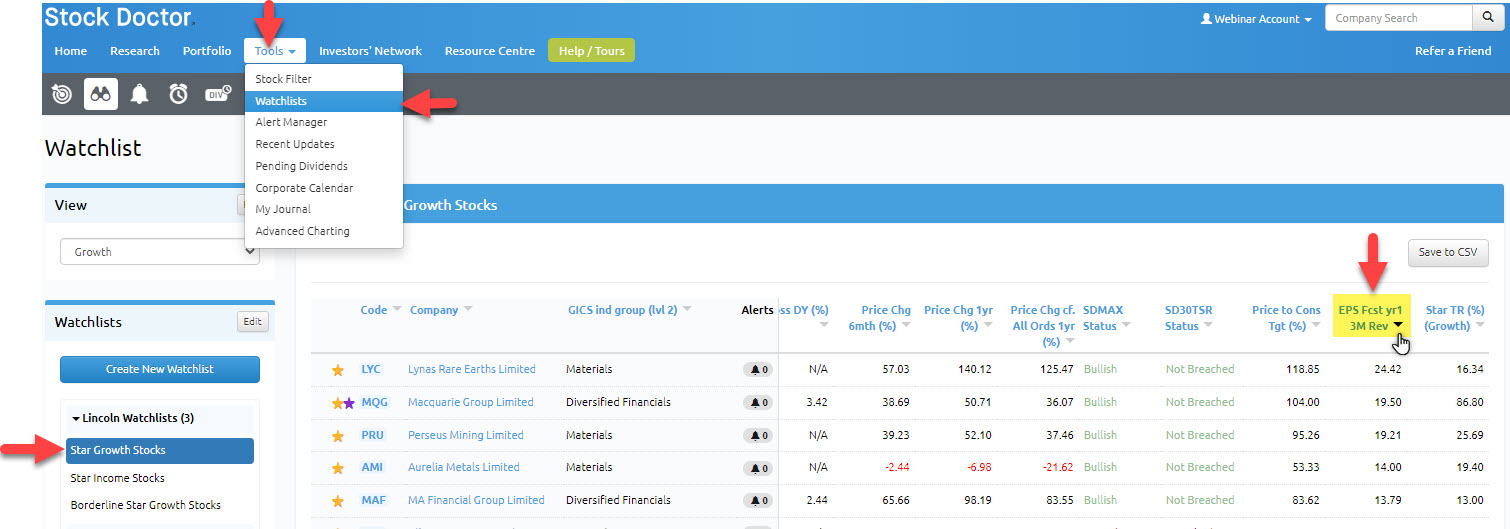Sort by SDMAX Status column
The width and height of the screenshot is (1510, 529).
click(x=1106, y=318)
